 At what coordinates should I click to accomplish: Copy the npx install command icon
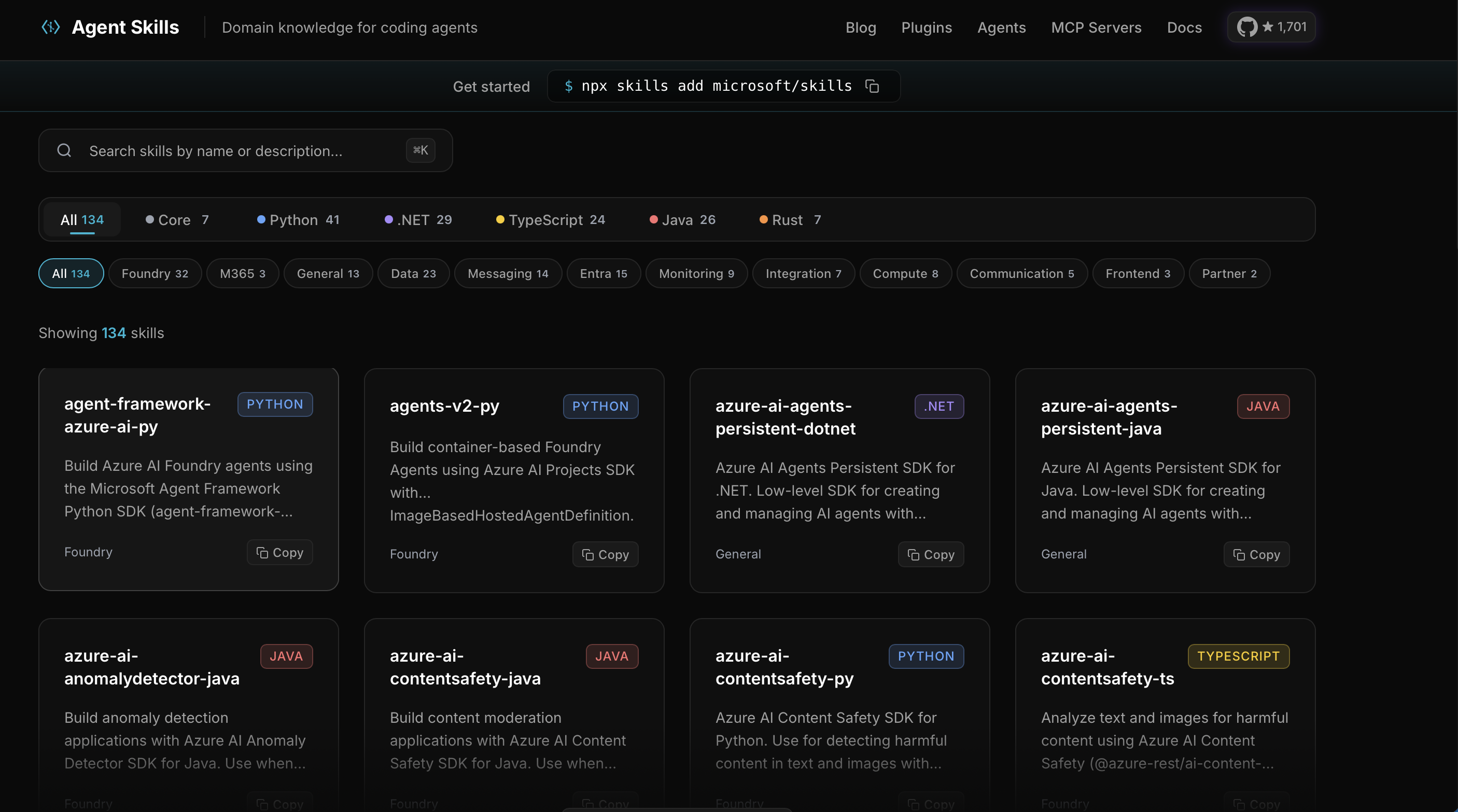click(872, 86)
